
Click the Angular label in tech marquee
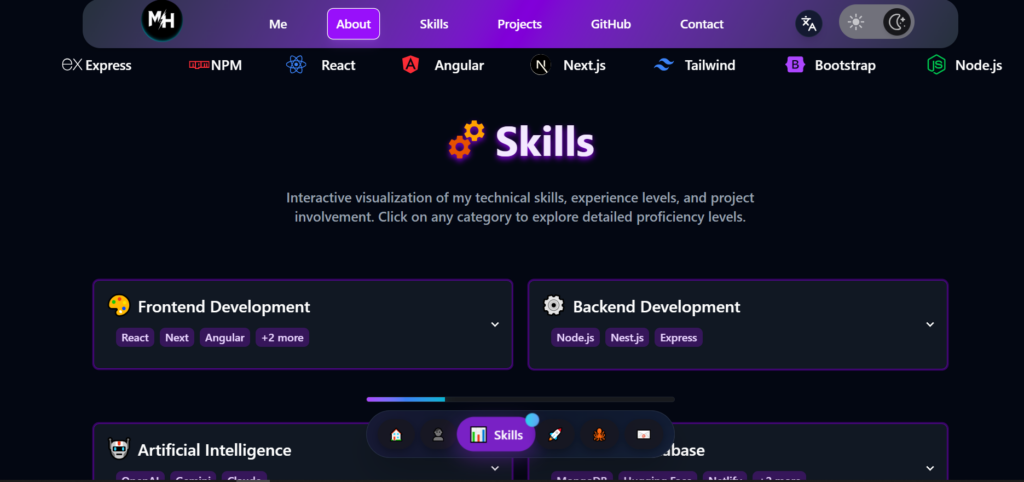[x=460, y=65]
